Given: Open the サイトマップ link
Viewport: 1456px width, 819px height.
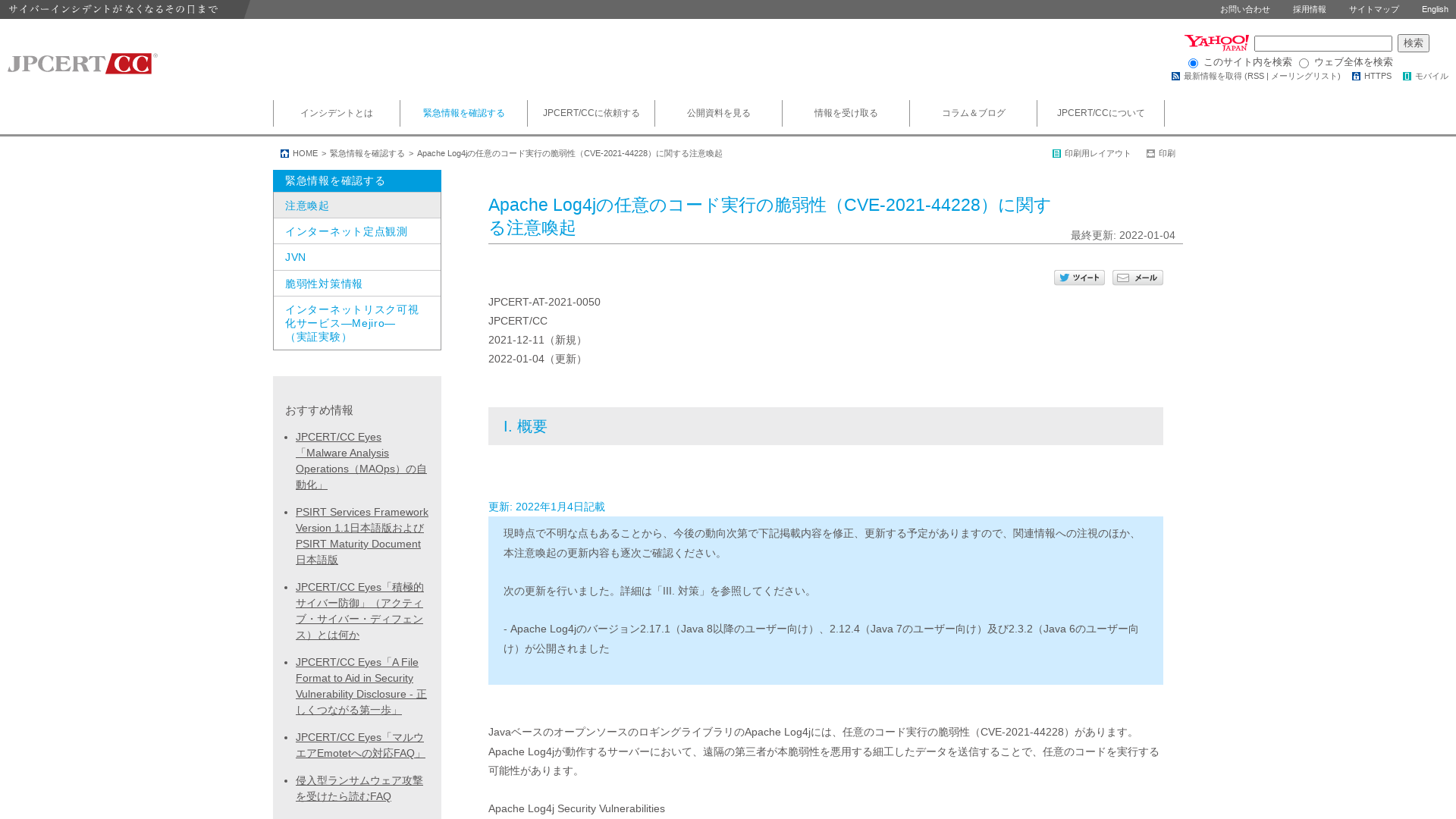Looking at the screenshot, I should click(1374, 10).
